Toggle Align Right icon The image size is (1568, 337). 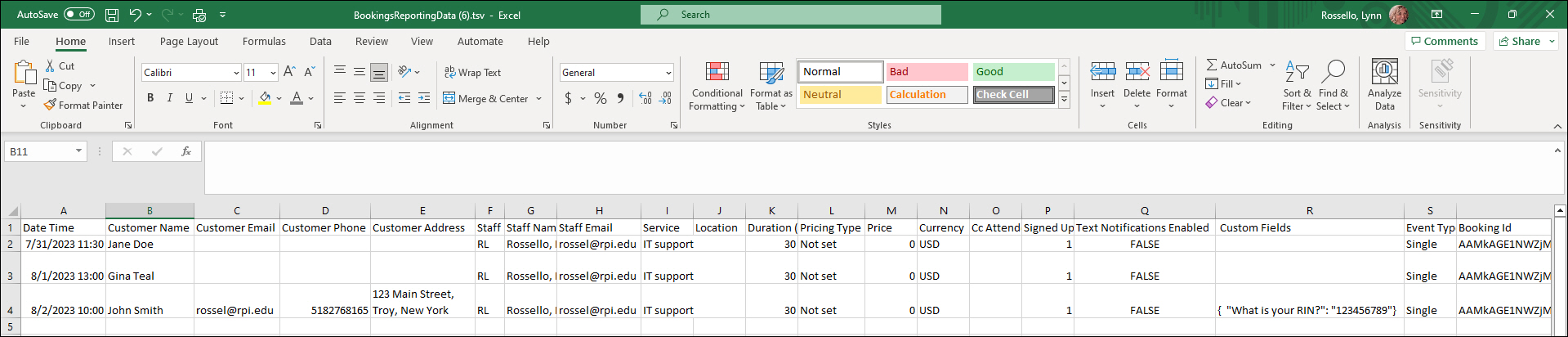379,98
